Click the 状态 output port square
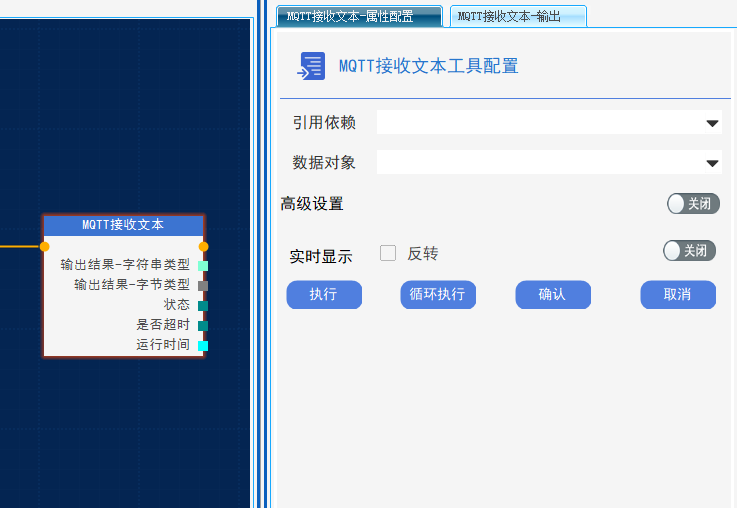 point(203,306)
